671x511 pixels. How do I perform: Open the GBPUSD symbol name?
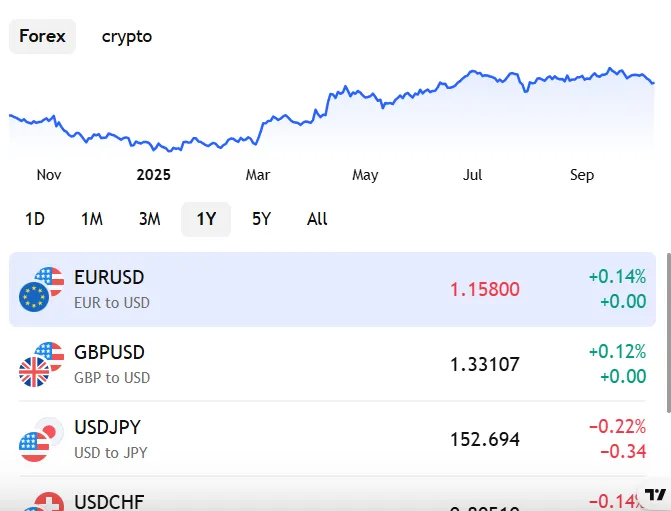click(109, 353)
